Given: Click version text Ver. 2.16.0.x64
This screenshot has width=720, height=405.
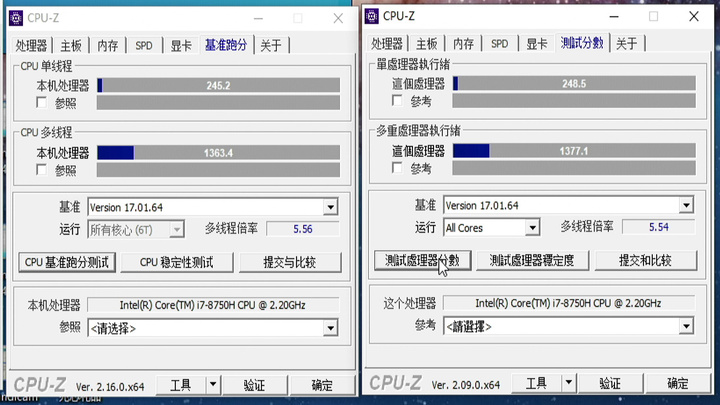Looking at the screenshot, I should coord(110,387).
